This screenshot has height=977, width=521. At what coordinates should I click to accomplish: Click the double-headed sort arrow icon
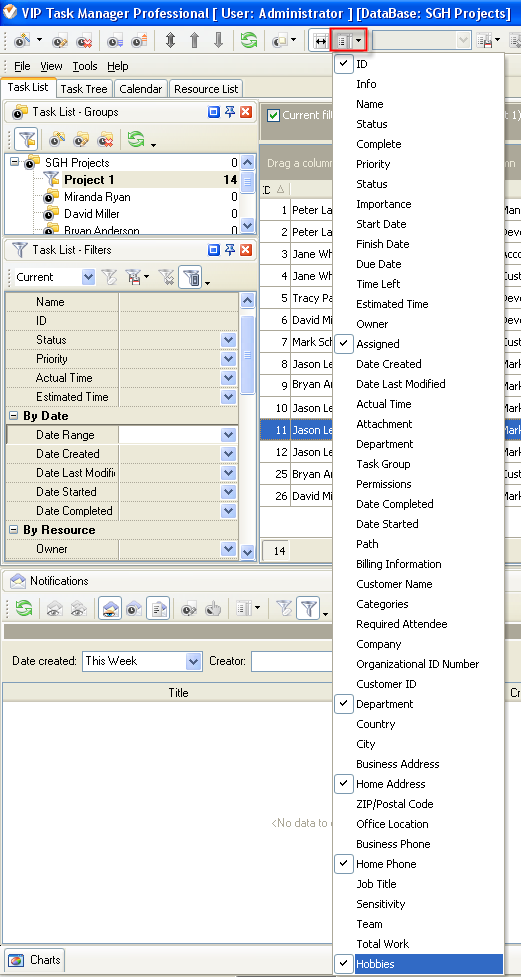click(x=170, y=41)
